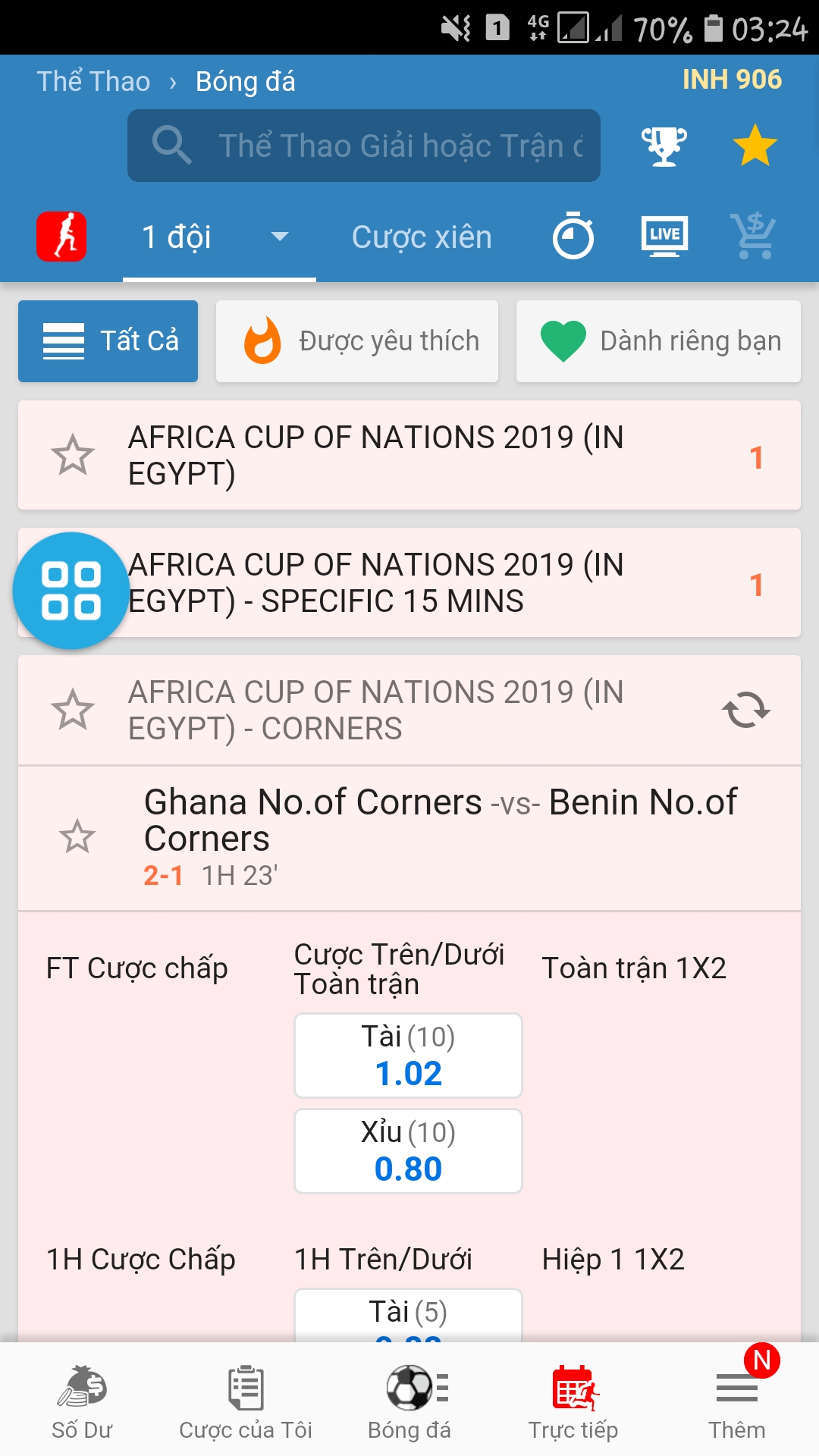Switch to the Cược xiên tab
The height and width of the screenshot is (1456, 819).
[x=422, y=237]
